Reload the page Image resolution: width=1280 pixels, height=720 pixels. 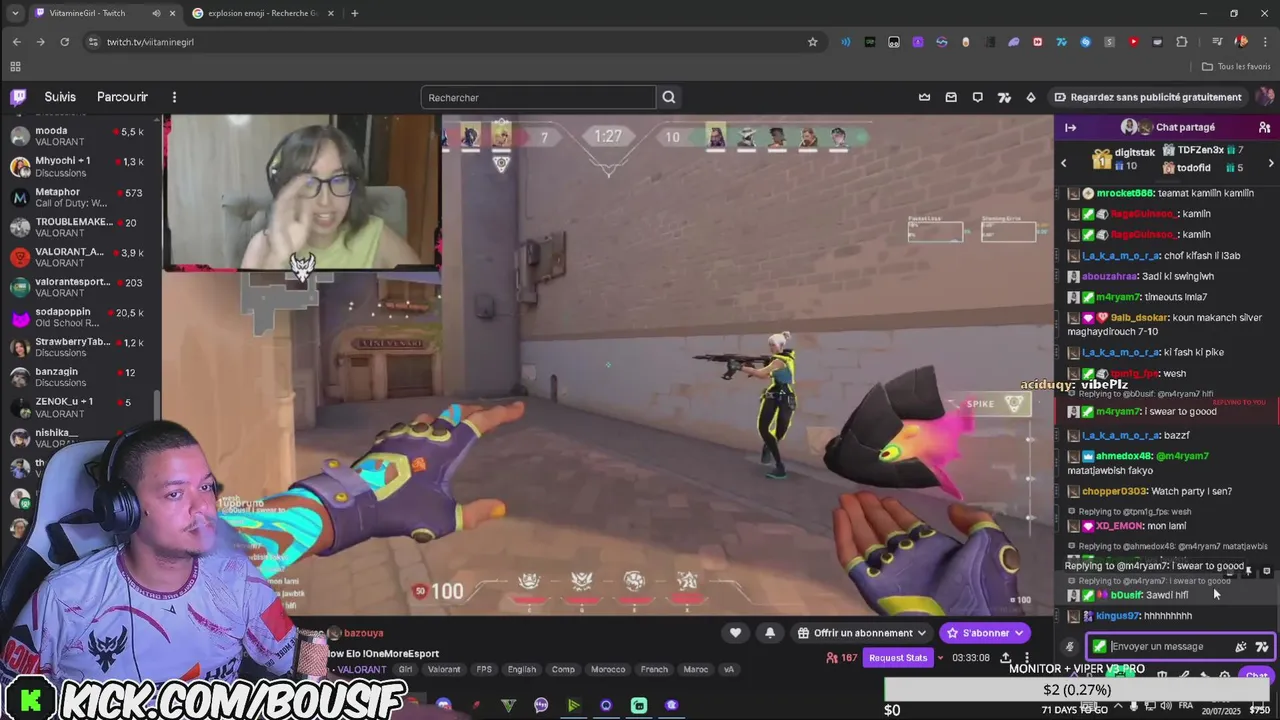(x=65, y=42)
